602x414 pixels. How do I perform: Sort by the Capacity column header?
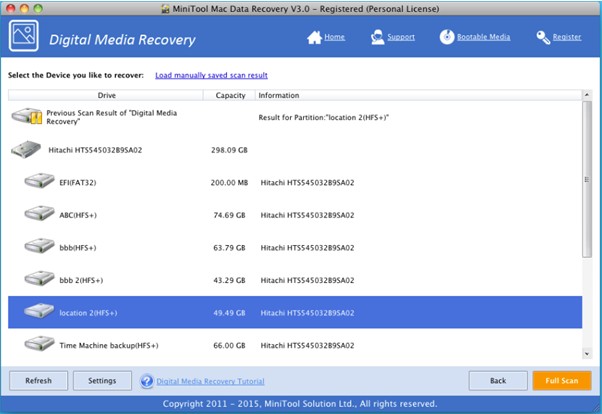tap(229, 95)
